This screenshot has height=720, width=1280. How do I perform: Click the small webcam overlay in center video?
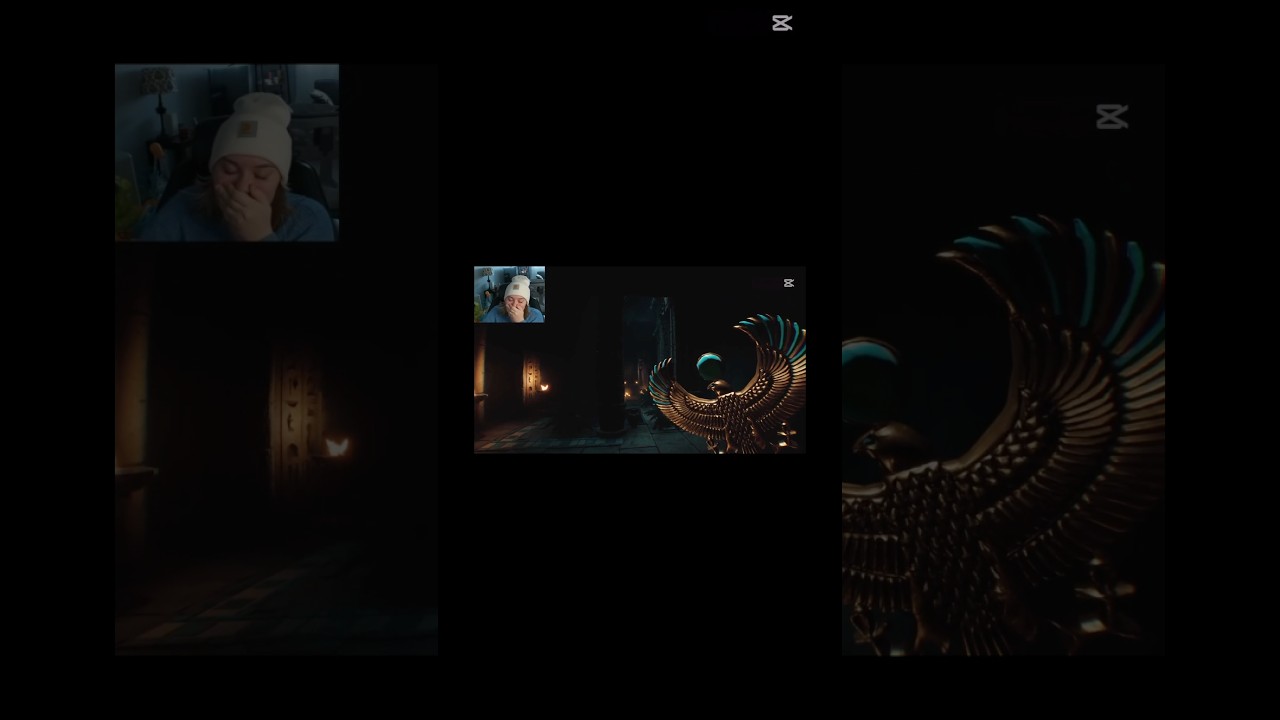tap(509, 294)
